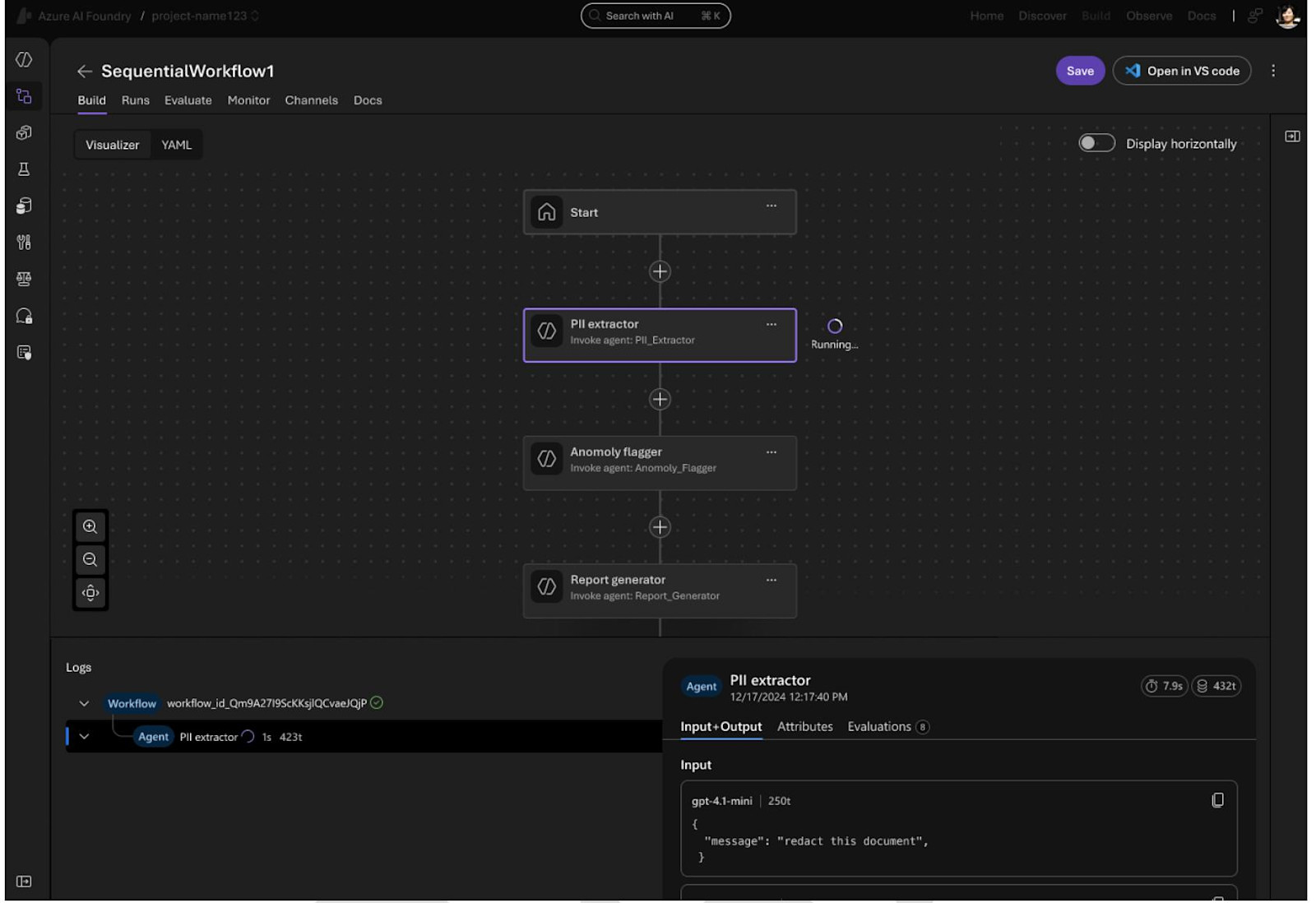Click the workflow_id_Qm9A27I9ScKKsjIQCvaeJQjP log entry
This screenshot has height=903, width=1316.
point(266,703)
